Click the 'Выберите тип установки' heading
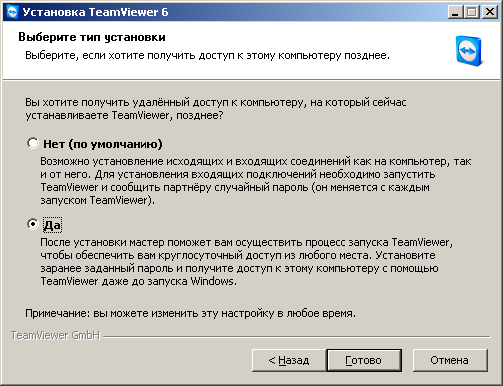The height and width of the screenshot is (386, 503). pyautogui.click(x=92, y=37)
